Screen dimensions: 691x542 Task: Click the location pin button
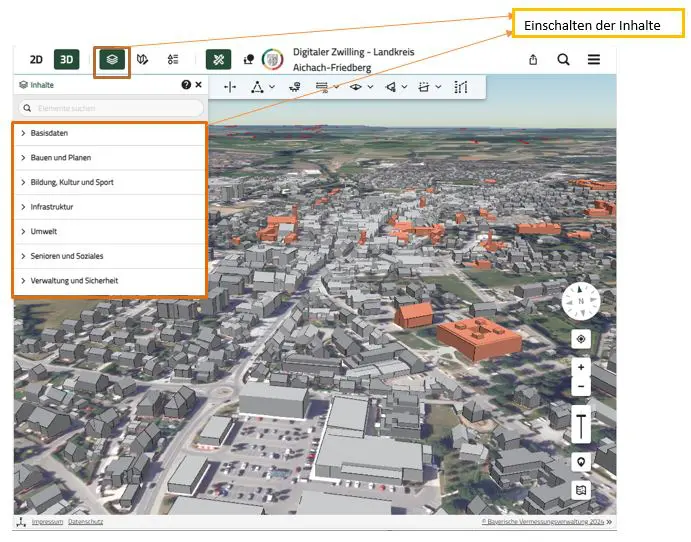click(581, 462)
